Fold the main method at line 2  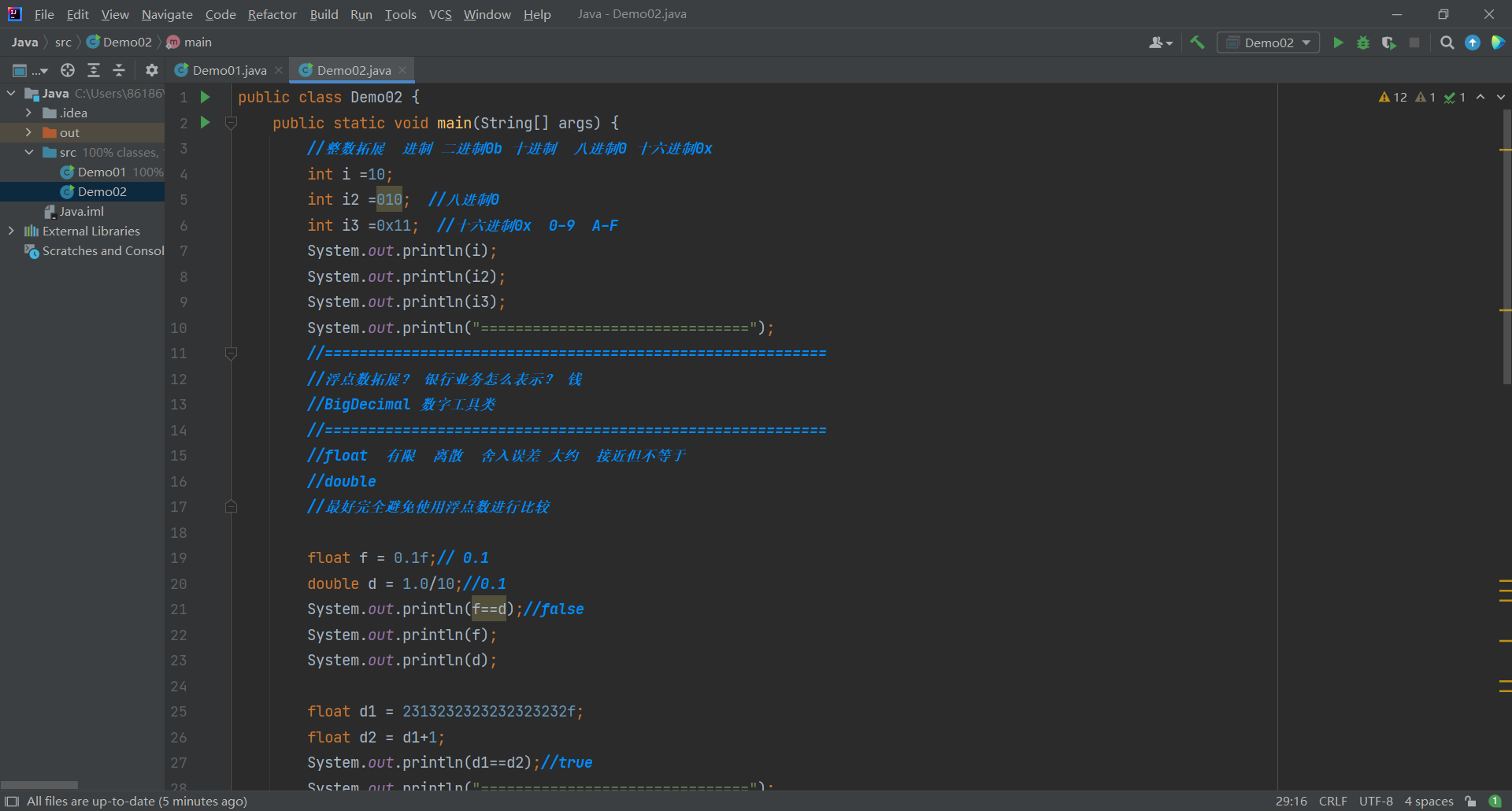pyautogui.click(x=231, y=123)
